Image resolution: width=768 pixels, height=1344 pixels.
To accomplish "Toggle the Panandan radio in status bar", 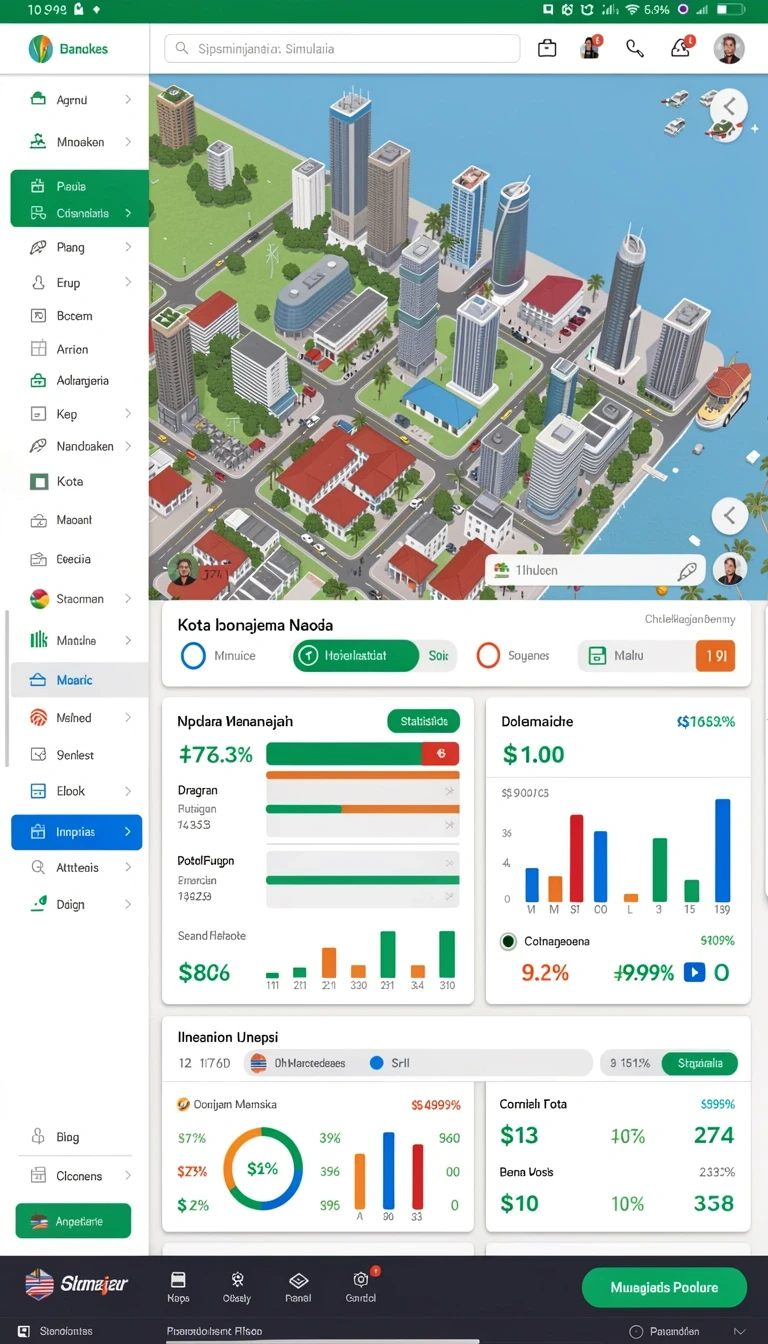I will click(x=635, y=1332).
